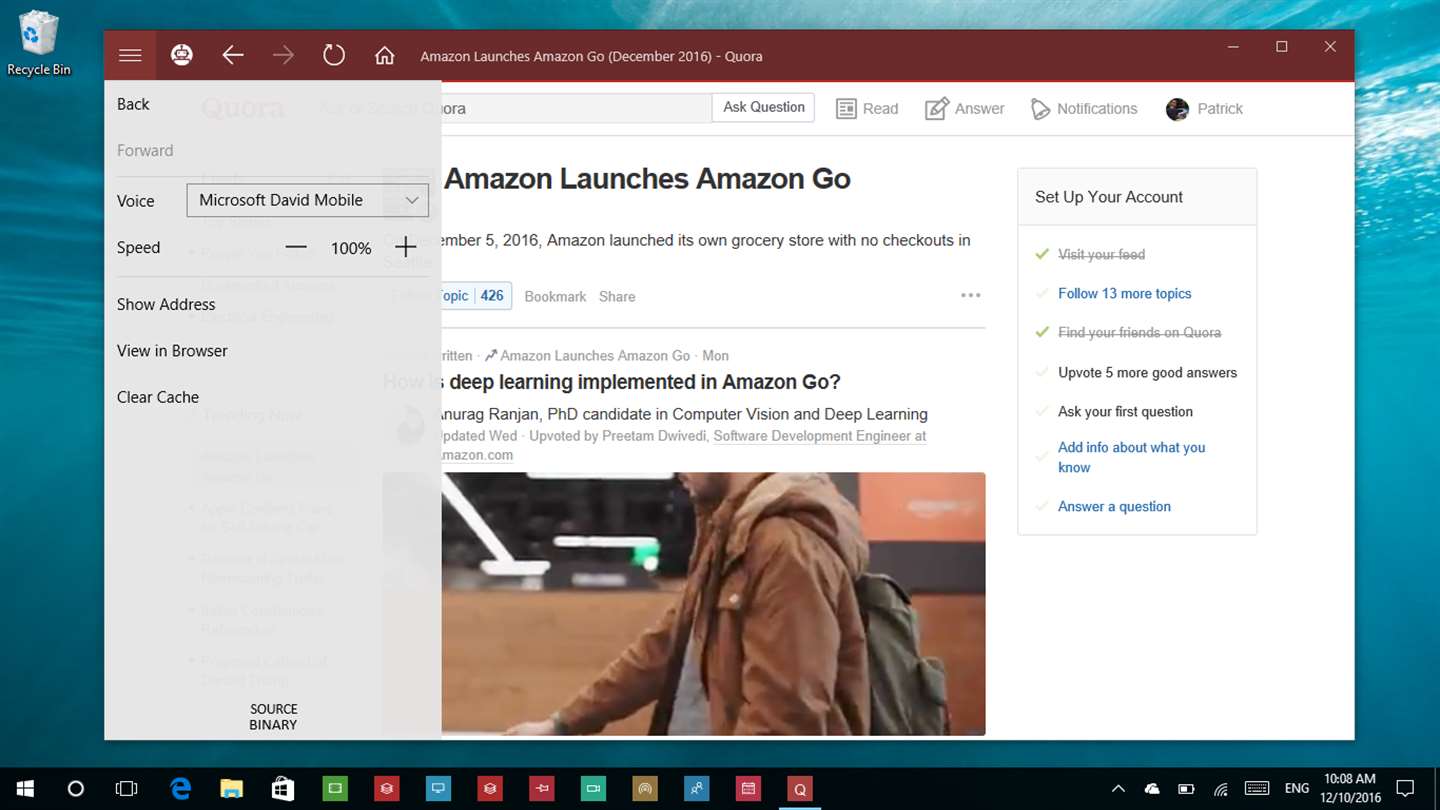
Task: Bookmark the Amazon Go topic
Action: (x=555, y=296)
